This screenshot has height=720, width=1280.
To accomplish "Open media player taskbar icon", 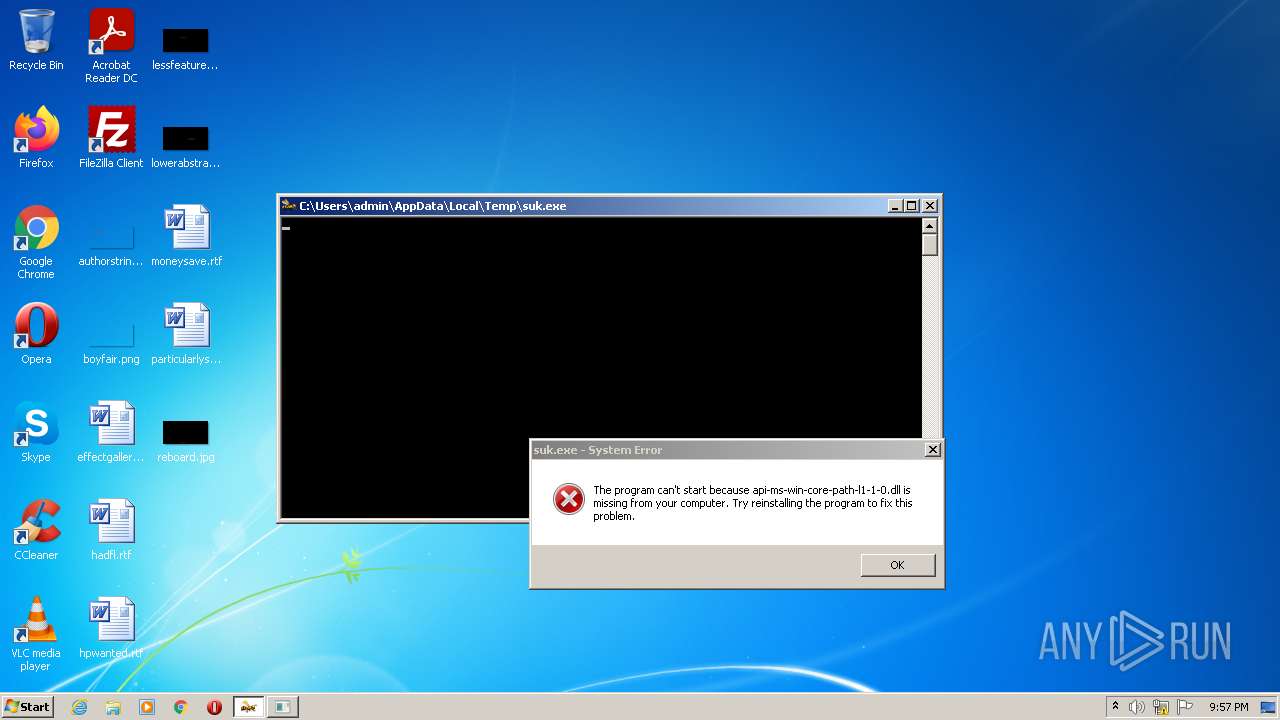I will (x=147, y=707).
